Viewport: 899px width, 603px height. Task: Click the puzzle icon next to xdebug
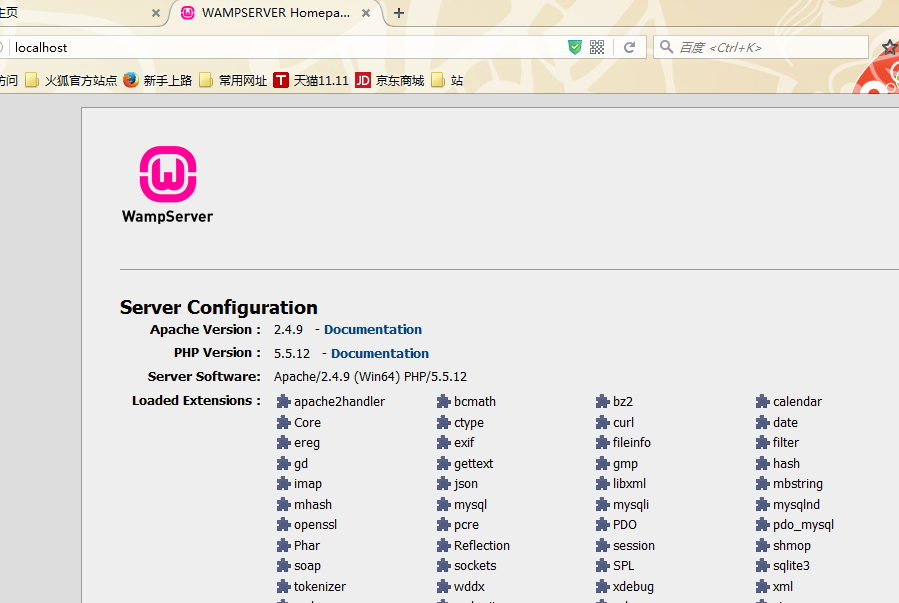click(x=602, y=586)
